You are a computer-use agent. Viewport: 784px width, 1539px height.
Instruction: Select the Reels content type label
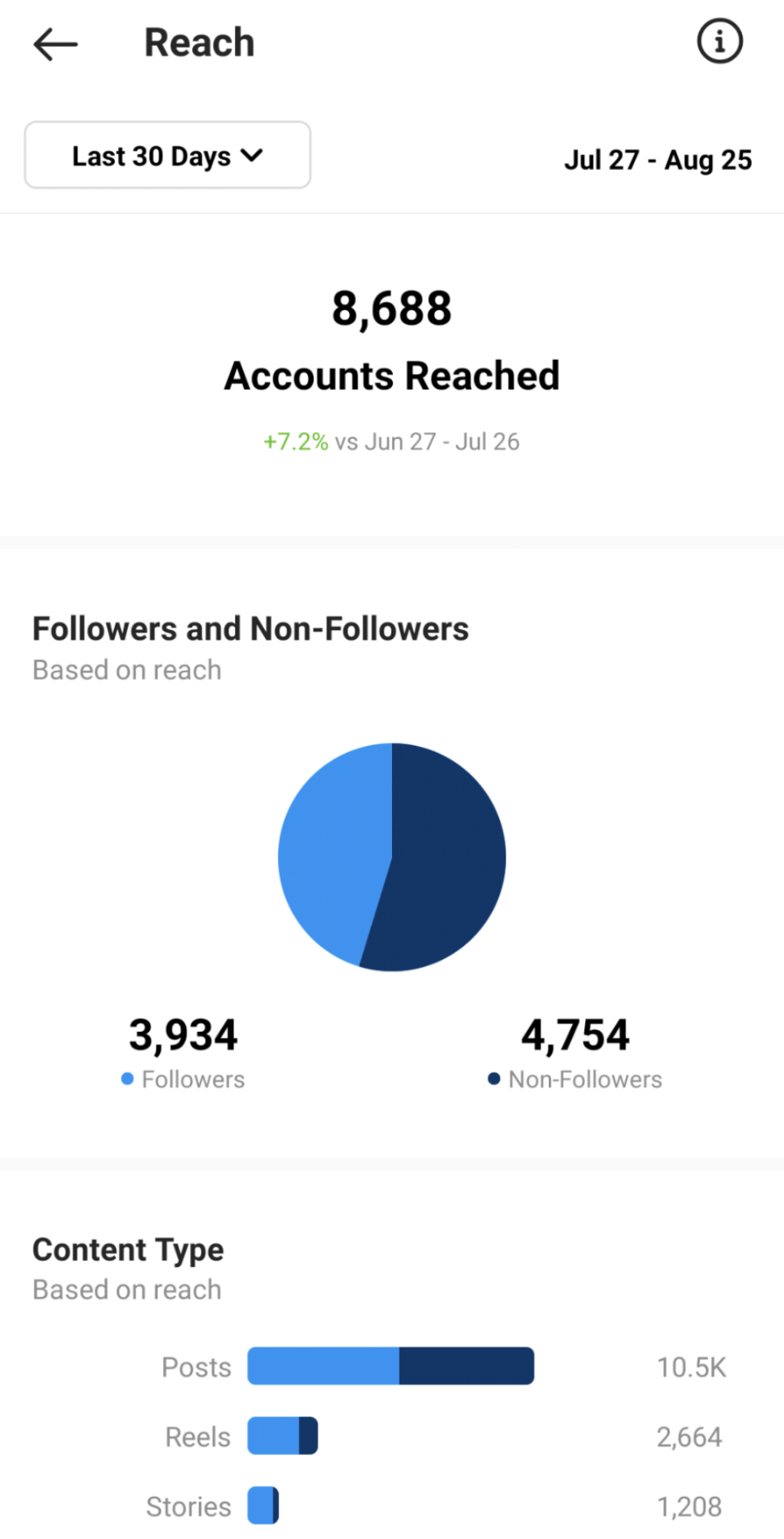point(198,1436)
